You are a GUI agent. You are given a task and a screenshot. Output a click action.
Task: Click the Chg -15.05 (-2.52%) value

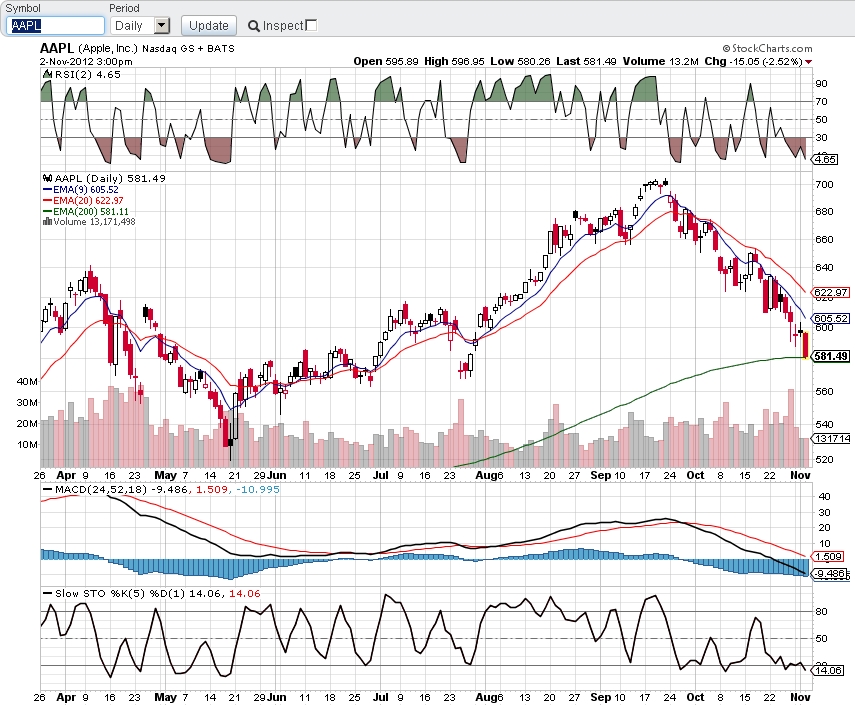(x=753, y=61)
